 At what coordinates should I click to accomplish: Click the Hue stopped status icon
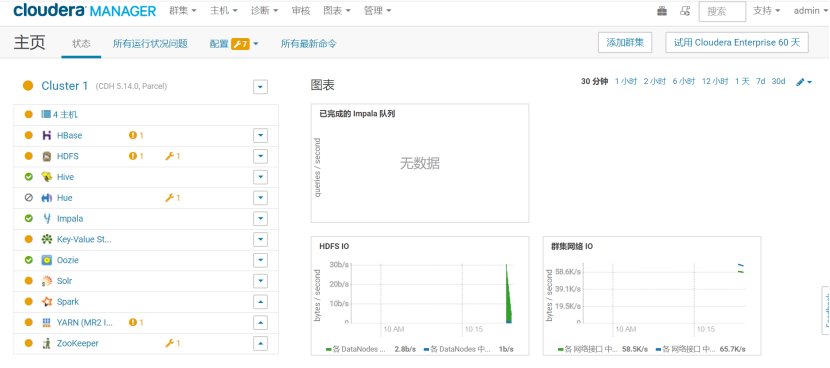click(x=29, y=198)
